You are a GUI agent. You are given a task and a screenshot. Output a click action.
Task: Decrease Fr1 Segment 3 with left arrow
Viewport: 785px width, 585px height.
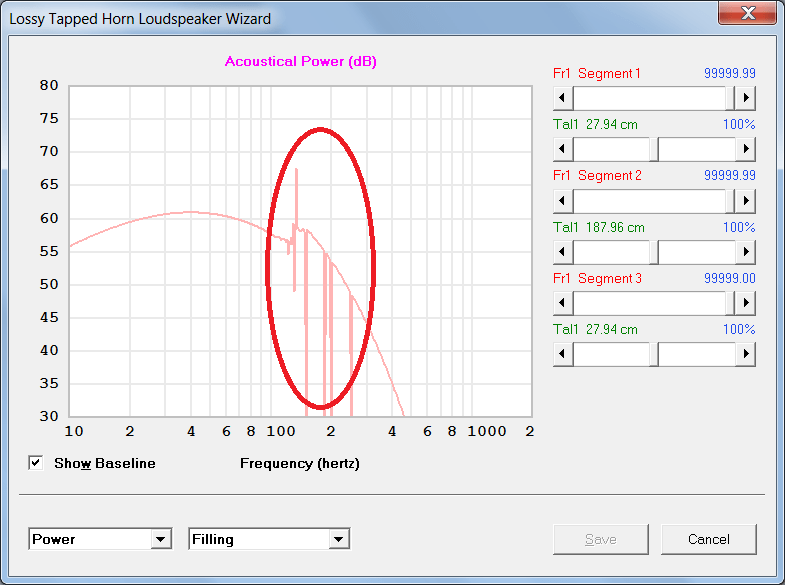click(563, 303)
